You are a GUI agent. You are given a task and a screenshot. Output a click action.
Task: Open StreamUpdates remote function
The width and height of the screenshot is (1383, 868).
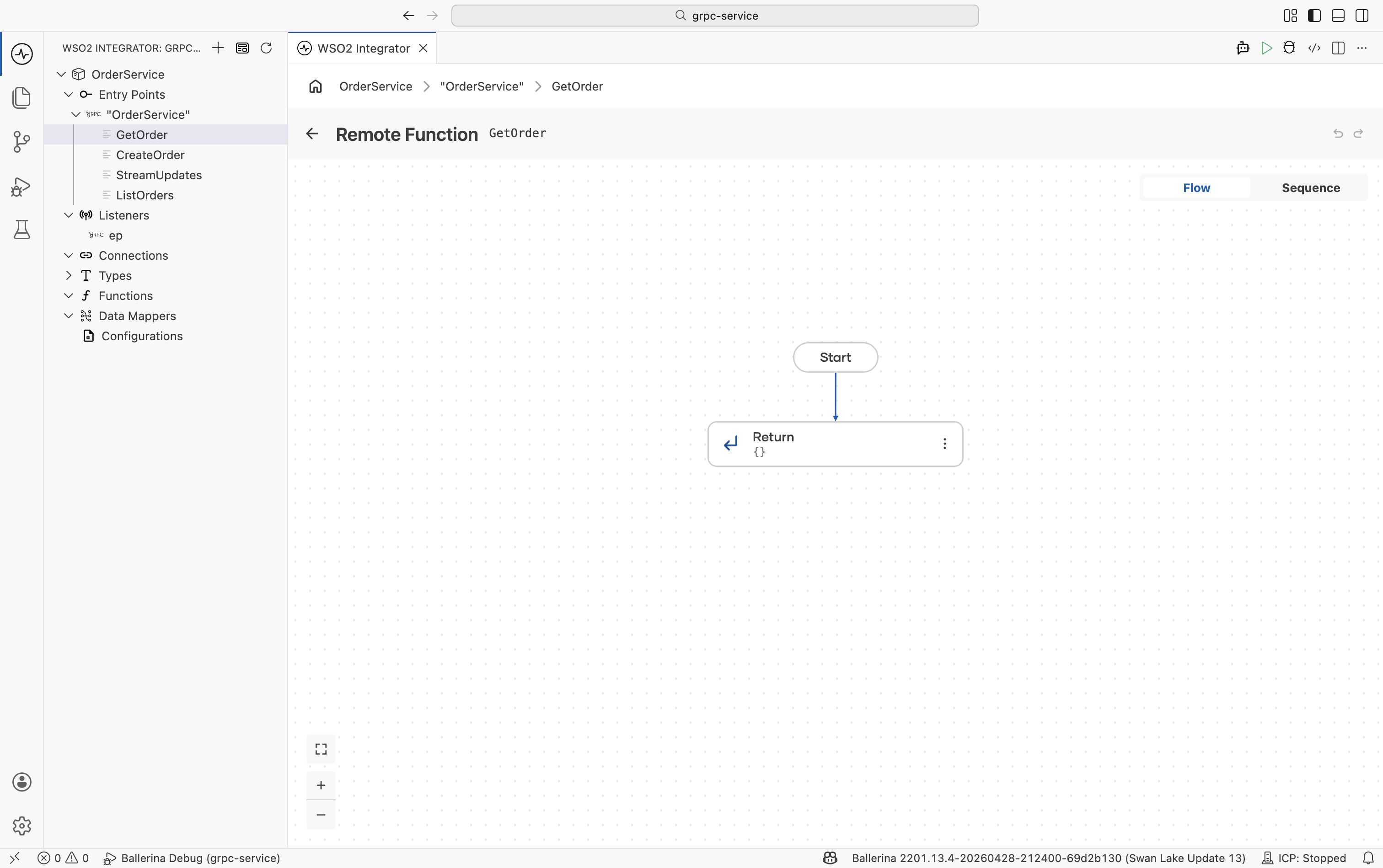(166, 175)
